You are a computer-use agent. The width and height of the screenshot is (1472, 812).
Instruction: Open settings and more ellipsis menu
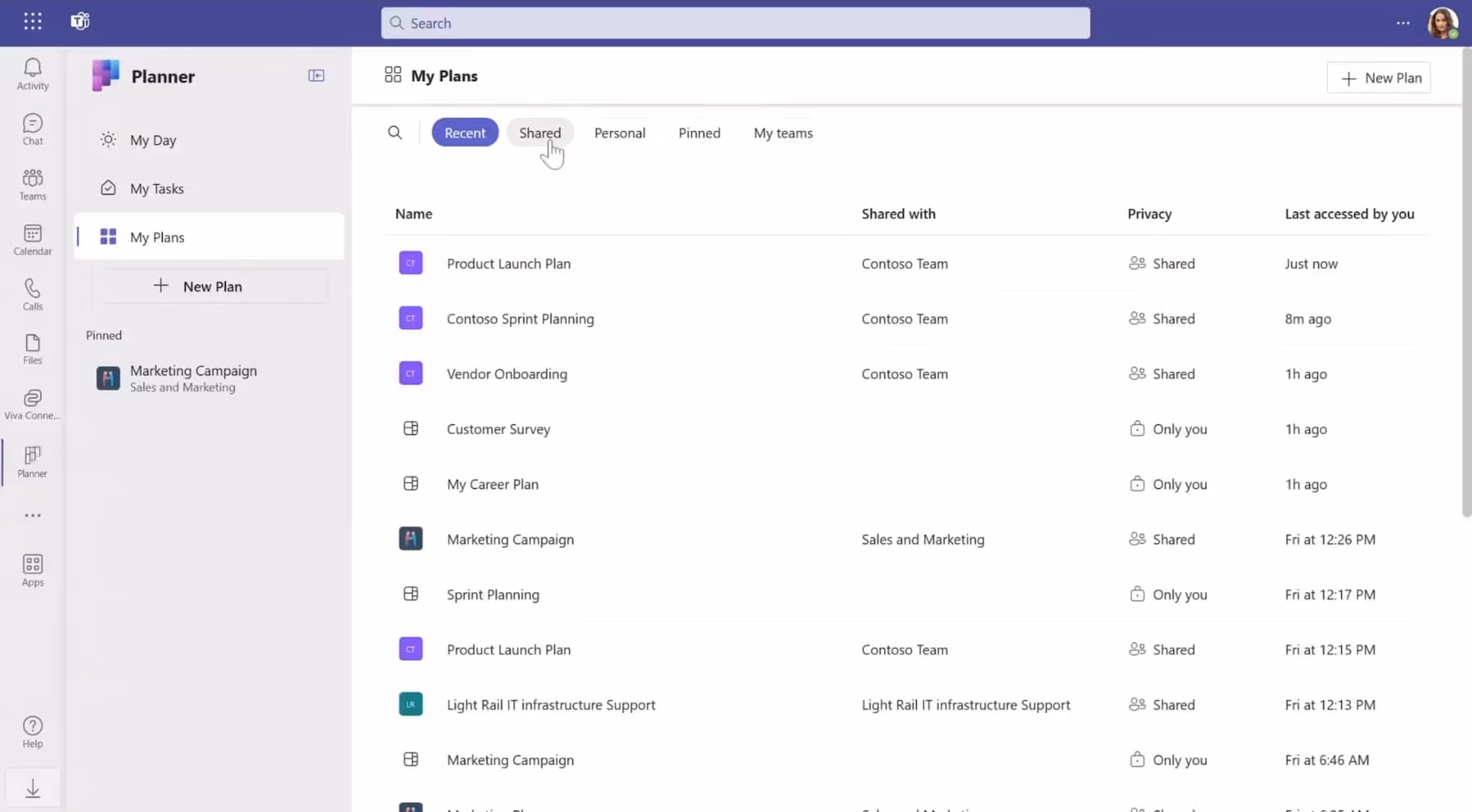pyautogui.click(x=1403, y=23)
